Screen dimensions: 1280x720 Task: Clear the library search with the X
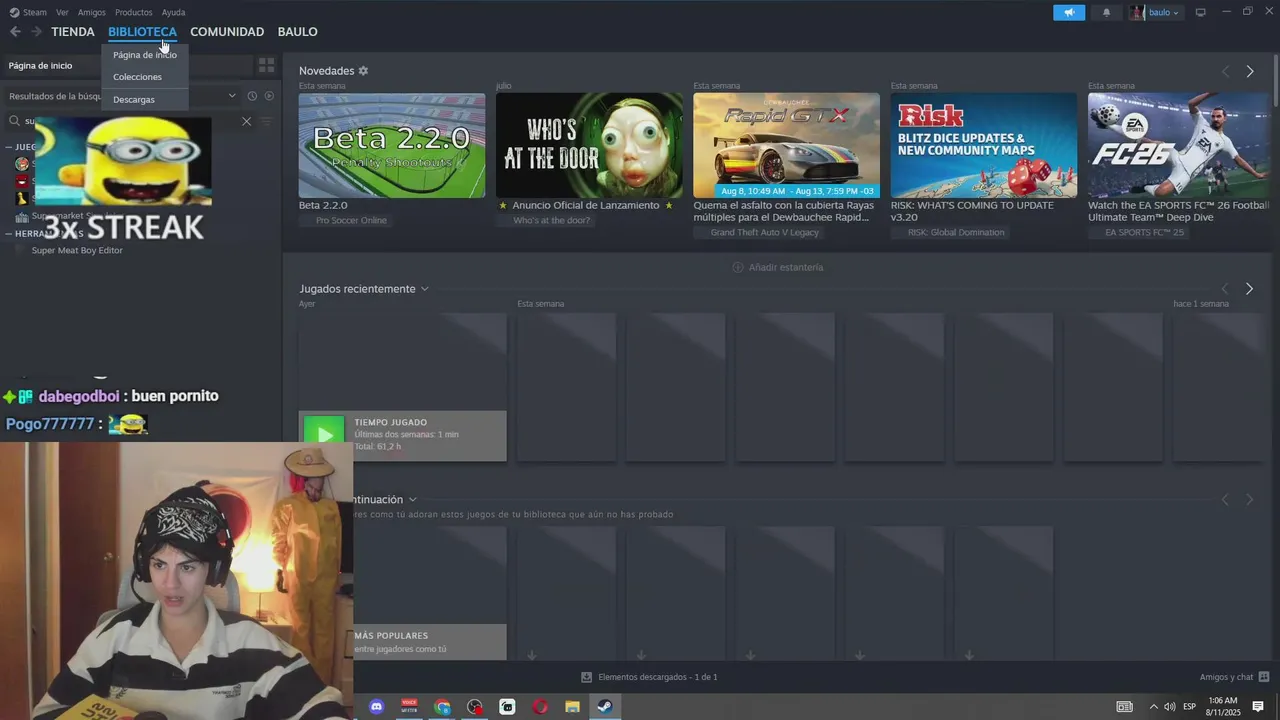click(x=246, y=121)
